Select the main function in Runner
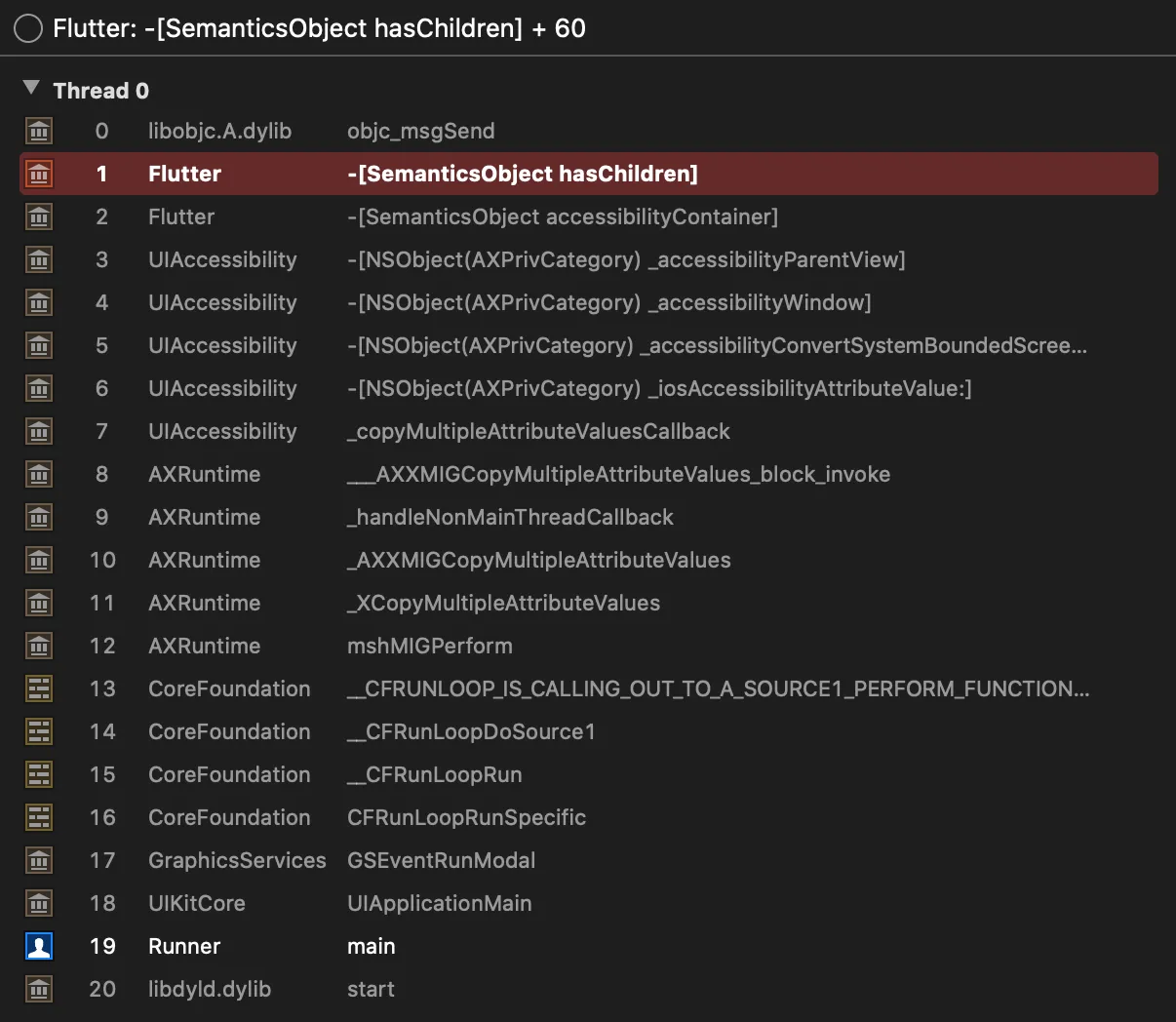This screenshot has height=1022, width=1176. 372,947
